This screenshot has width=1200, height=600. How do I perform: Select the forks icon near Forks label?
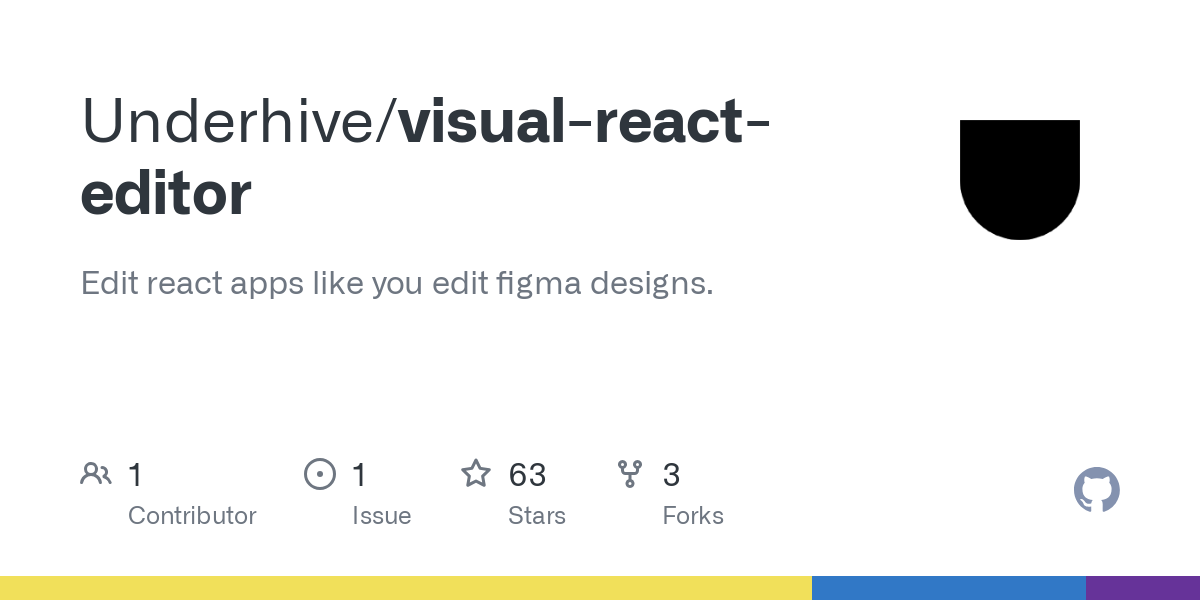[x=630, y=473]
